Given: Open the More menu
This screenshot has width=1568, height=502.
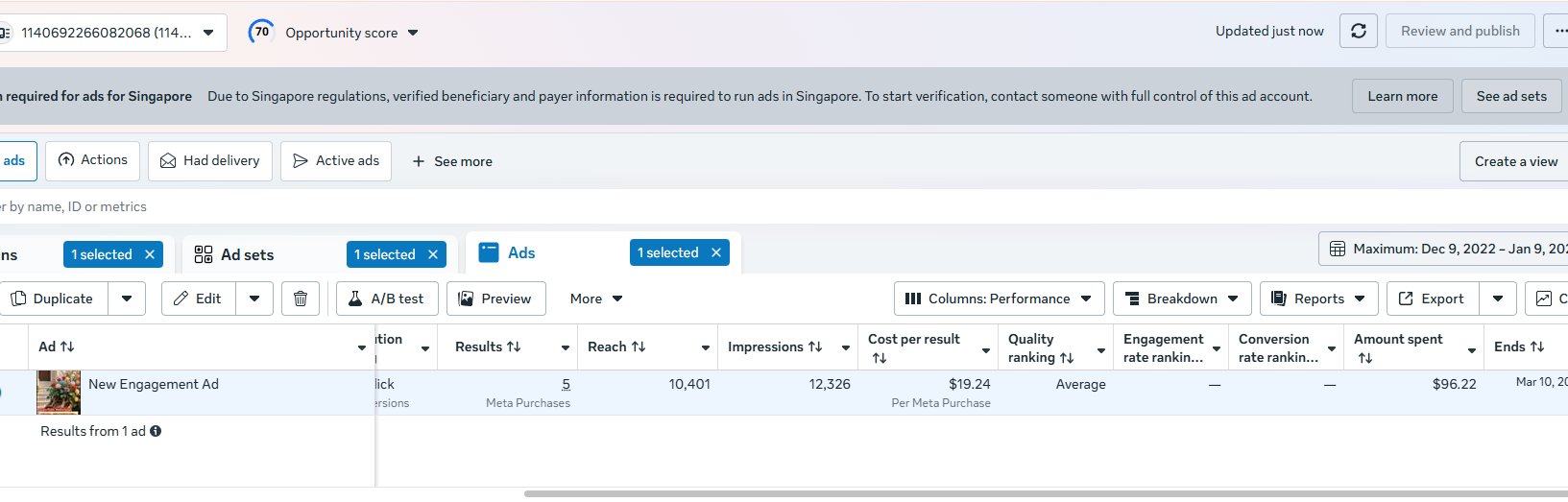Looking at the screenshot, I should (x=596, y=299).
